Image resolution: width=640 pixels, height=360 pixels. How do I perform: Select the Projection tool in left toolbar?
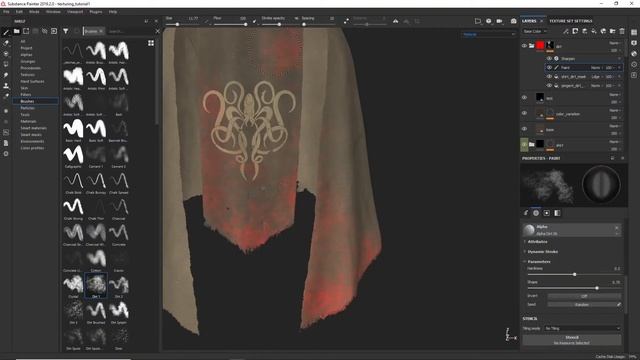(6, 53)
